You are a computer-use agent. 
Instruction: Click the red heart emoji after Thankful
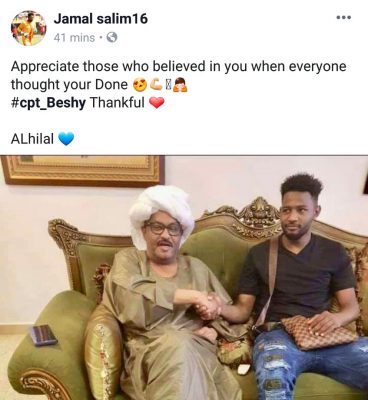(156, 103)
